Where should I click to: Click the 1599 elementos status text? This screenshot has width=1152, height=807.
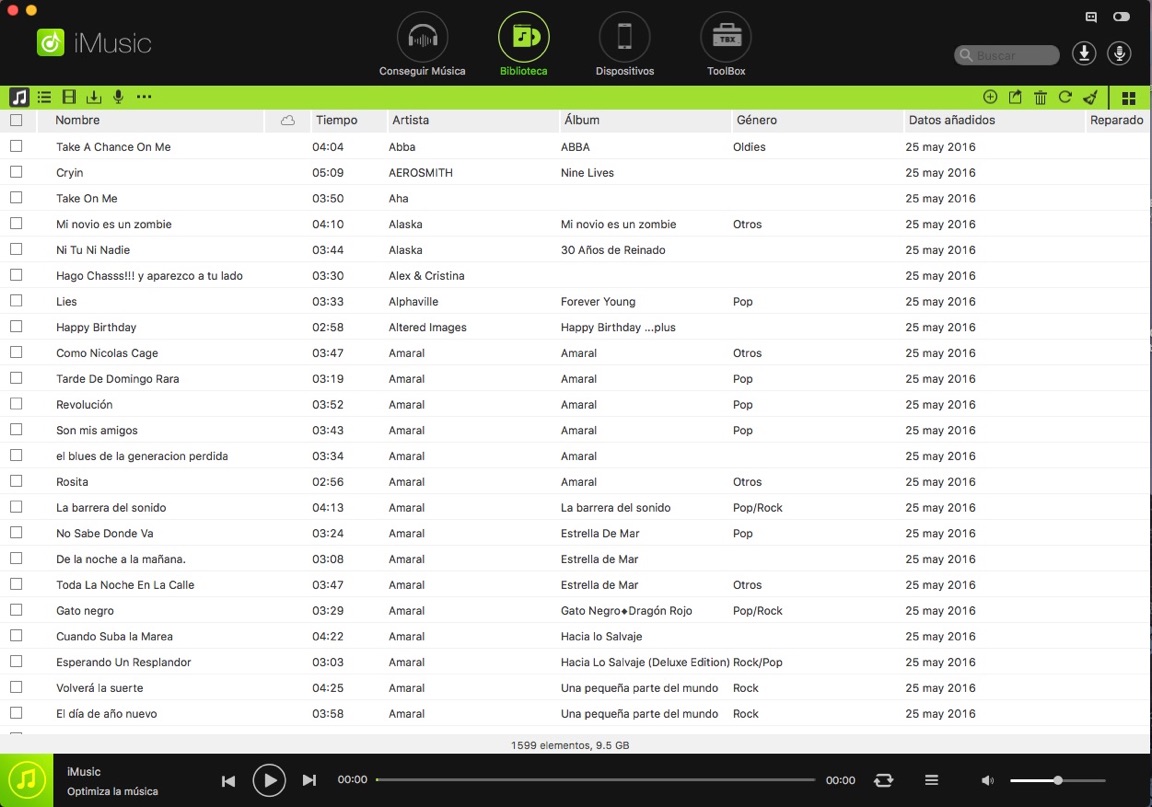[x=570, y=745]
